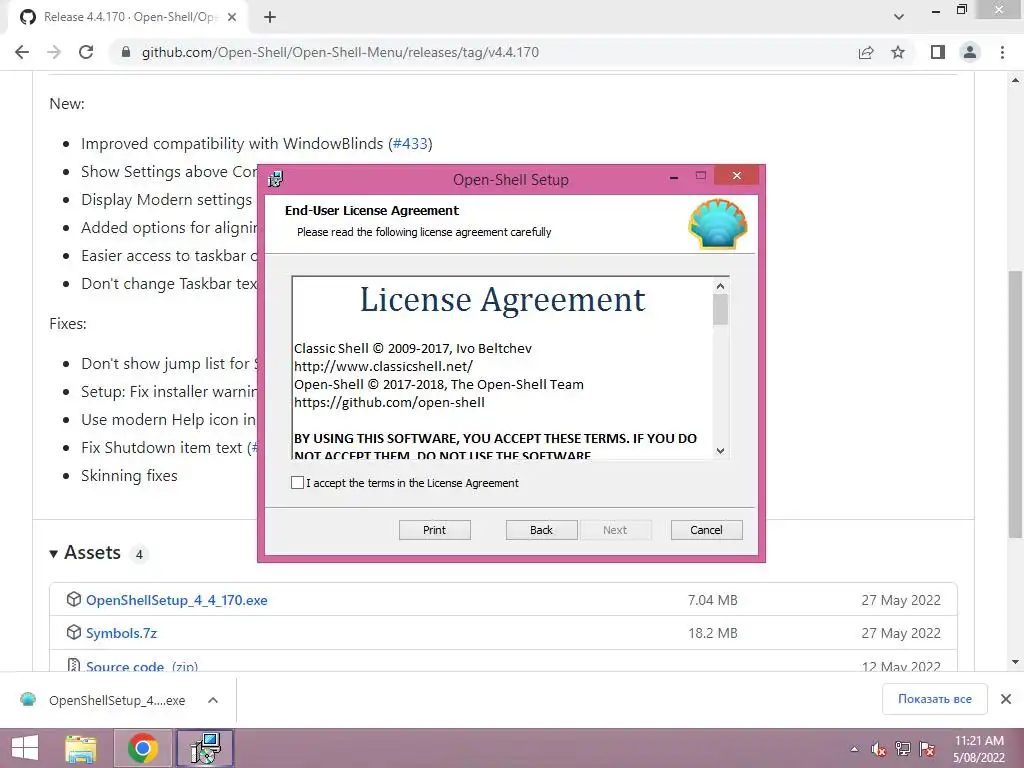Click the package icon beside Symbols.7z
The height and width of the screenshot is (768, 1024).
coord(74,632)
